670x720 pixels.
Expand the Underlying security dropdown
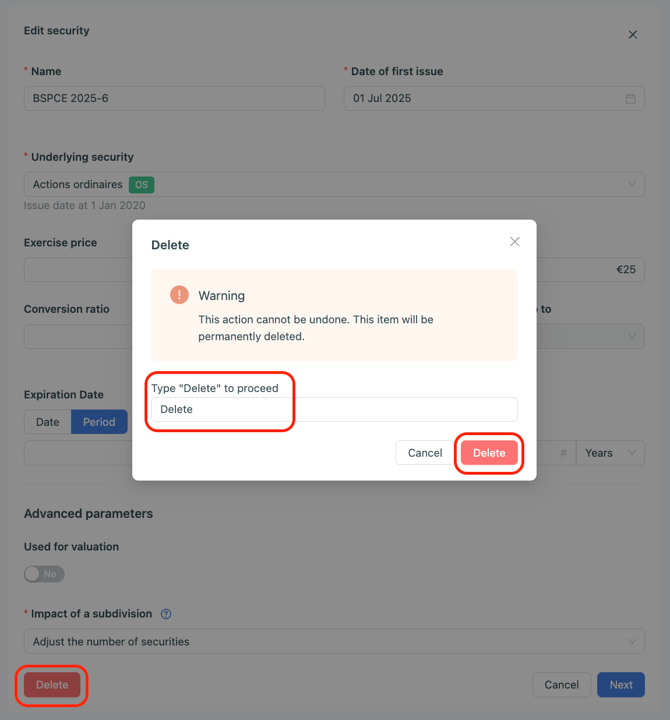coord(632,184)
